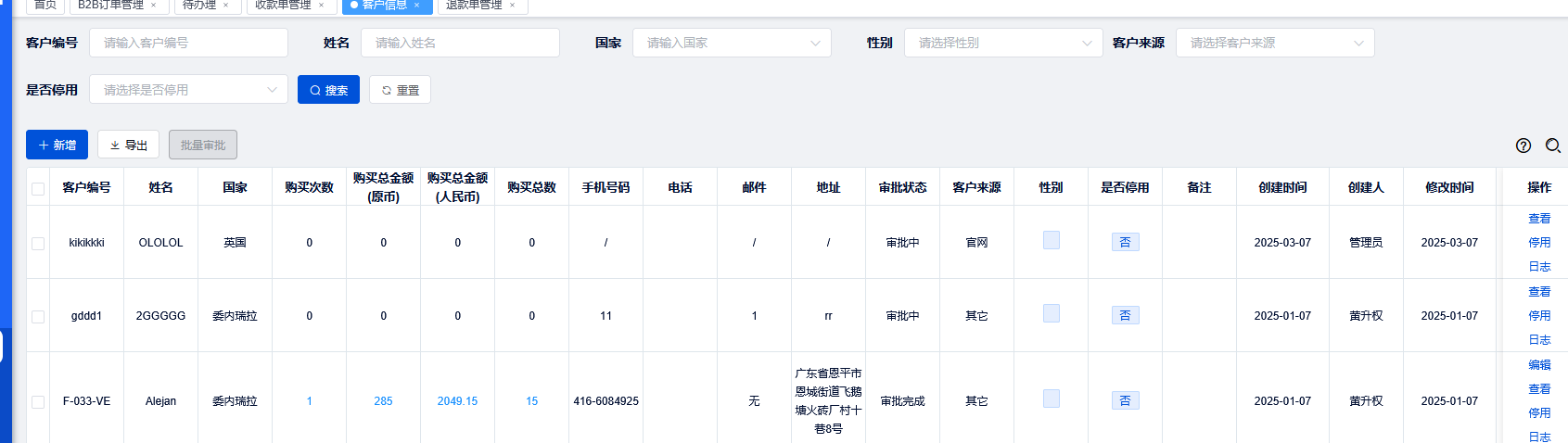Click the help question mark icon
The image size is (1568, 443).
click(1523, 146)
